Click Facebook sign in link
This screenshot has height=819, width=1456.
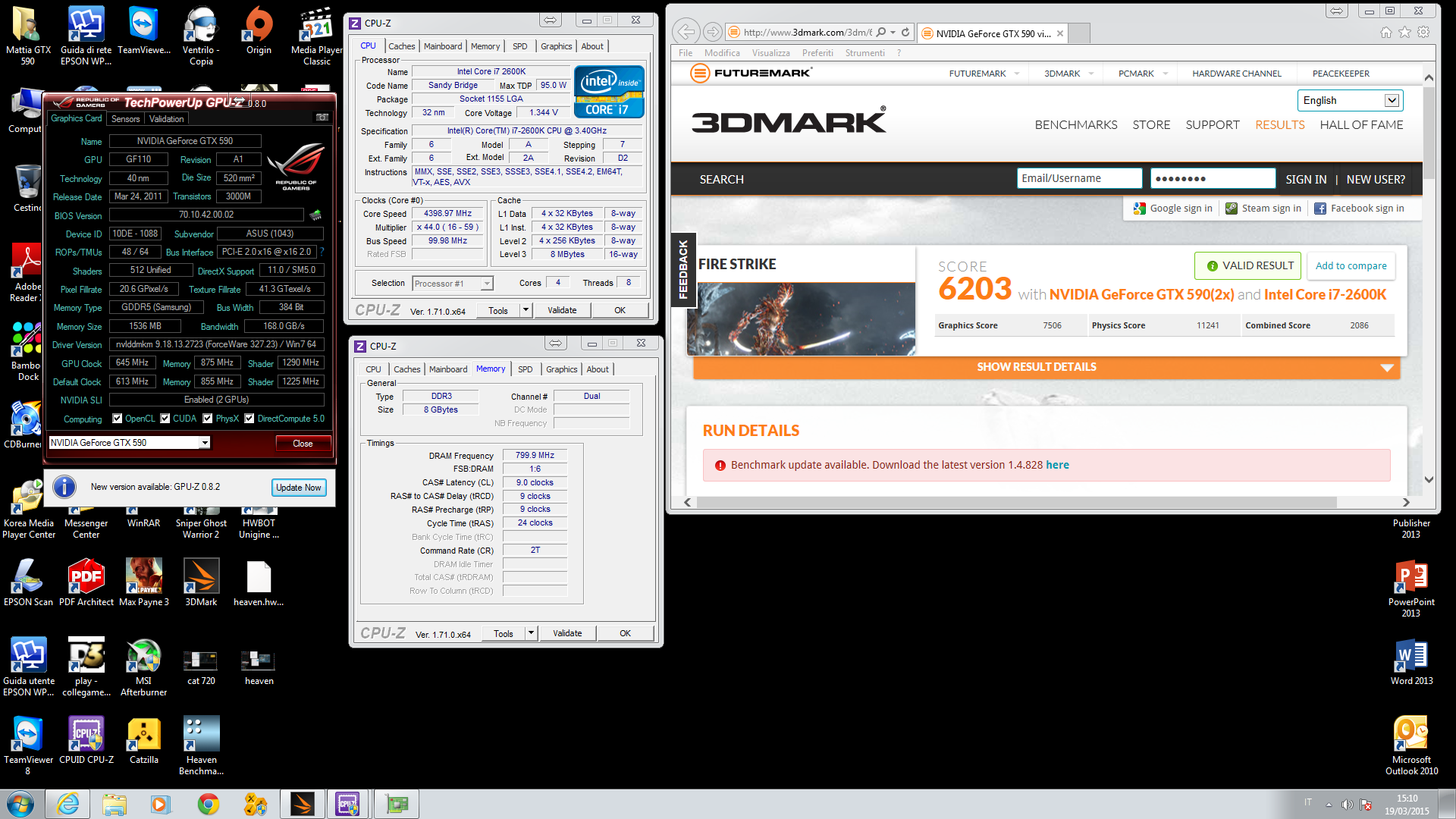coord(1359,209)
